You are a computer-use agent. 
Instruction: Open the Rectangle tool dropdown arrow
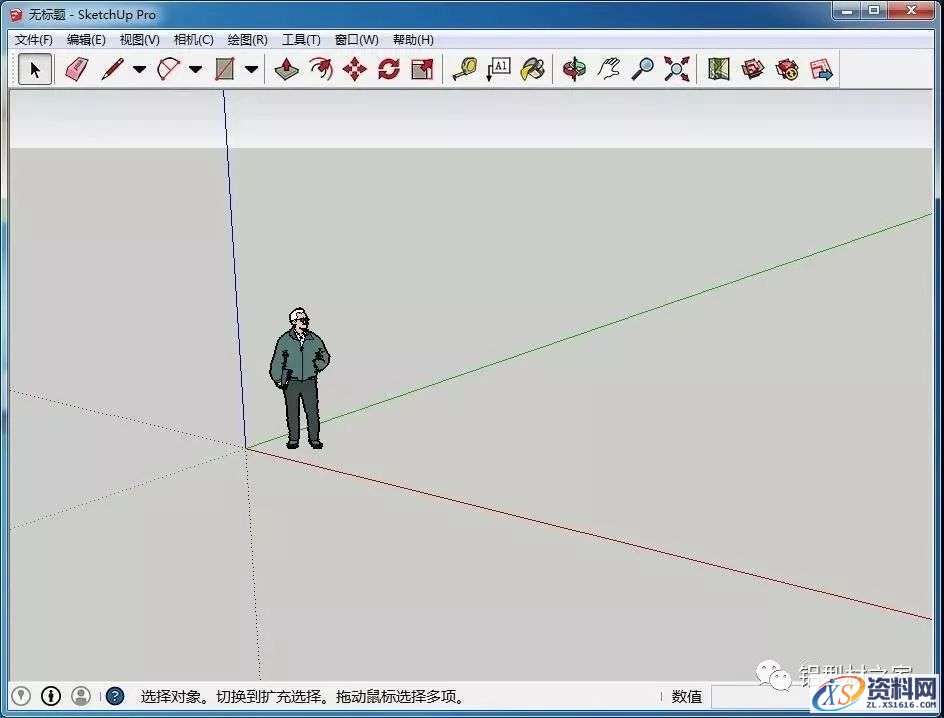(x=248, y=69)
